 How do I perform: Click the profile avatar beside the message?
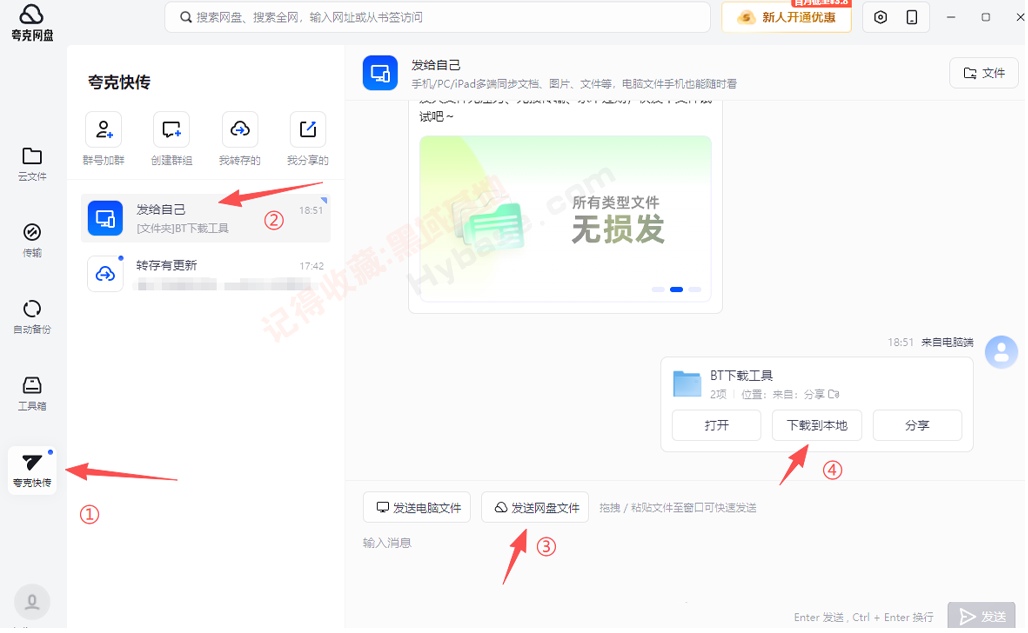[1001, 352]
